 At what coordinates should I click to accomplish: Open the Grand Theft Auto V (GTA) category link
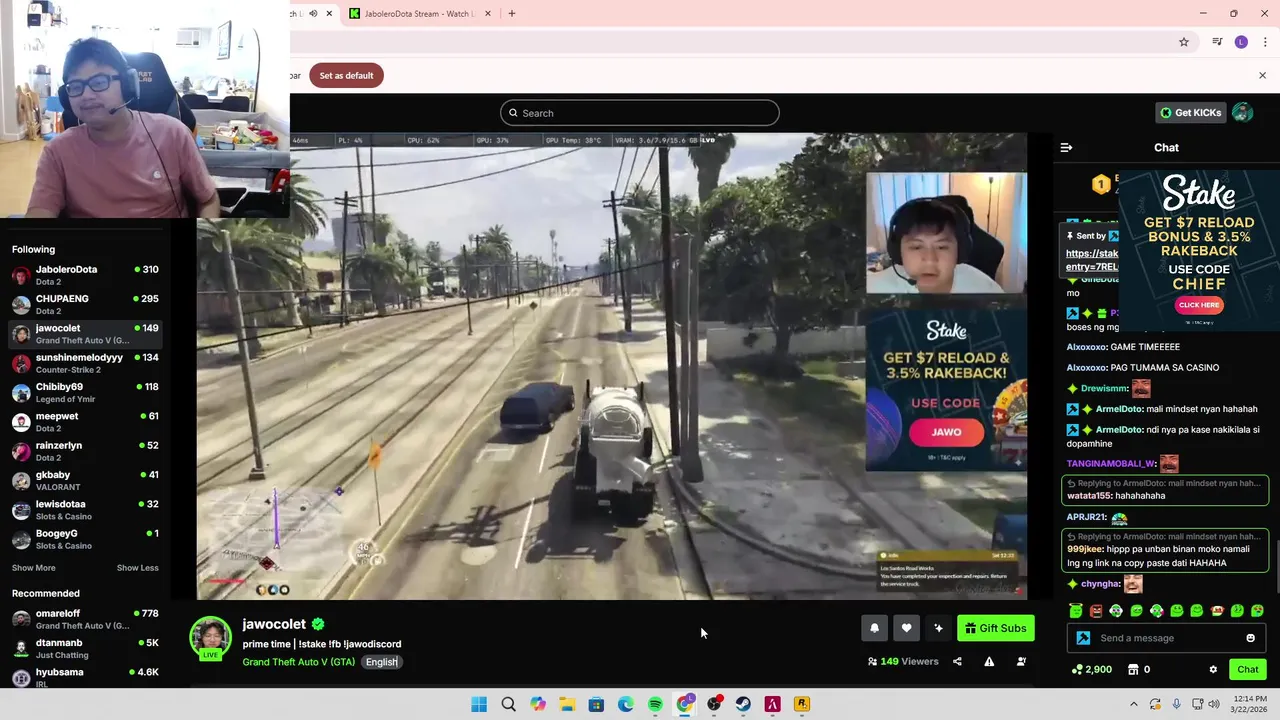(x=298, y=662)
